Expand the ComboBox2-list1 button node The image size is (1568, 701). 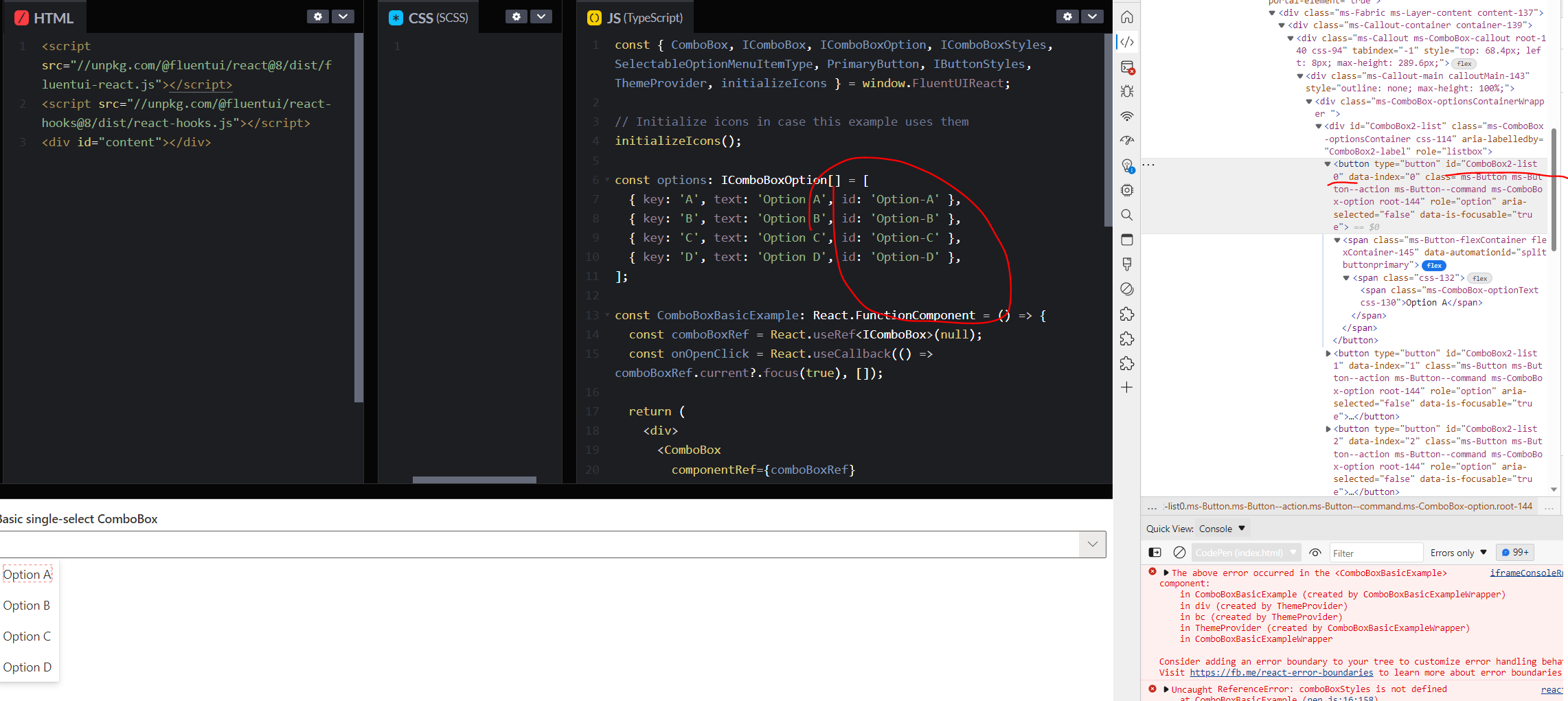click(1328, 354)
